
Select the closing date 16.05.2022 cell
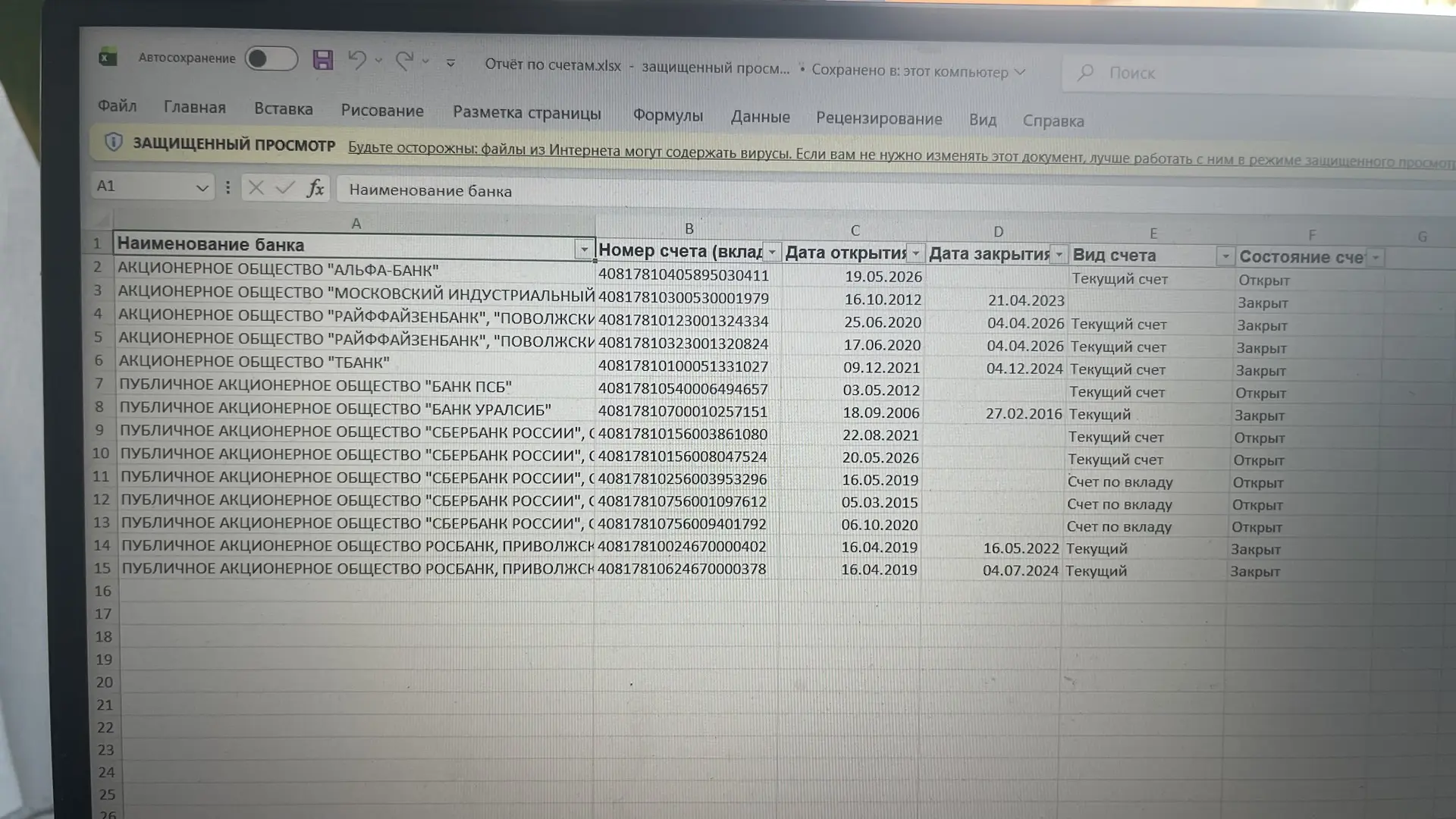point(991,548)
